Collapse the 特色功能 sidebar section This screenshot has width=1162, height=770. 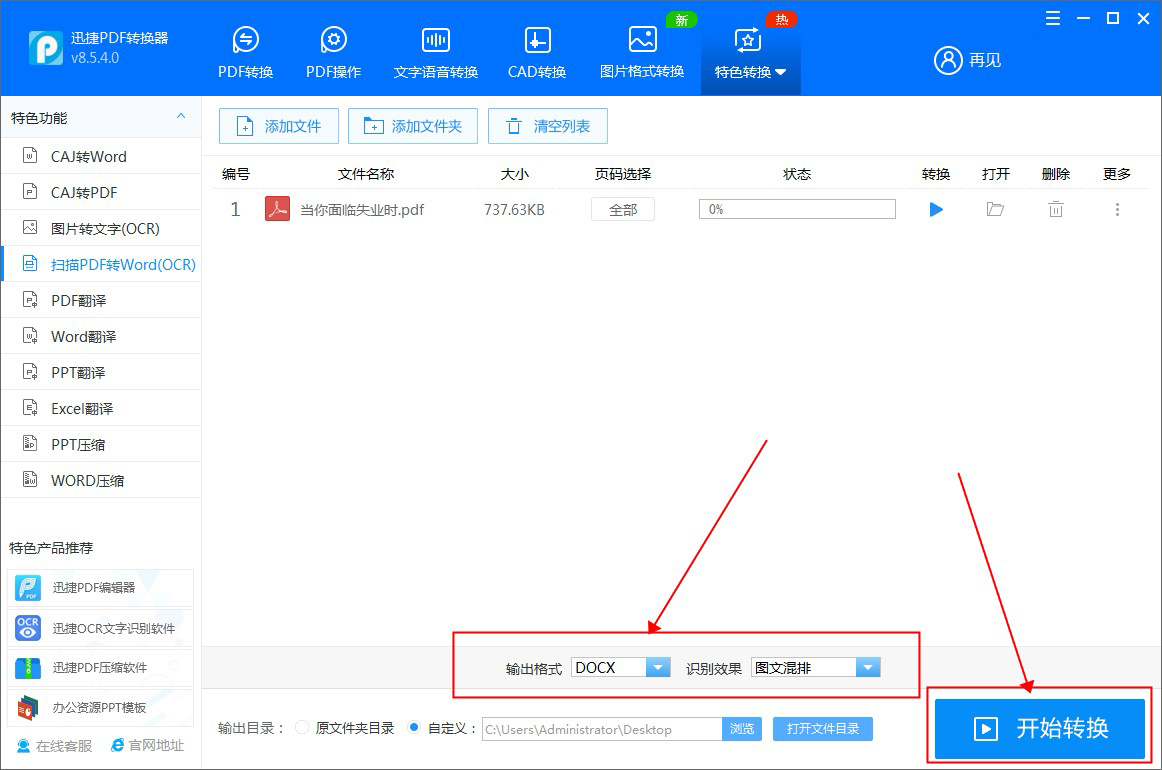[x=181, y=117]
